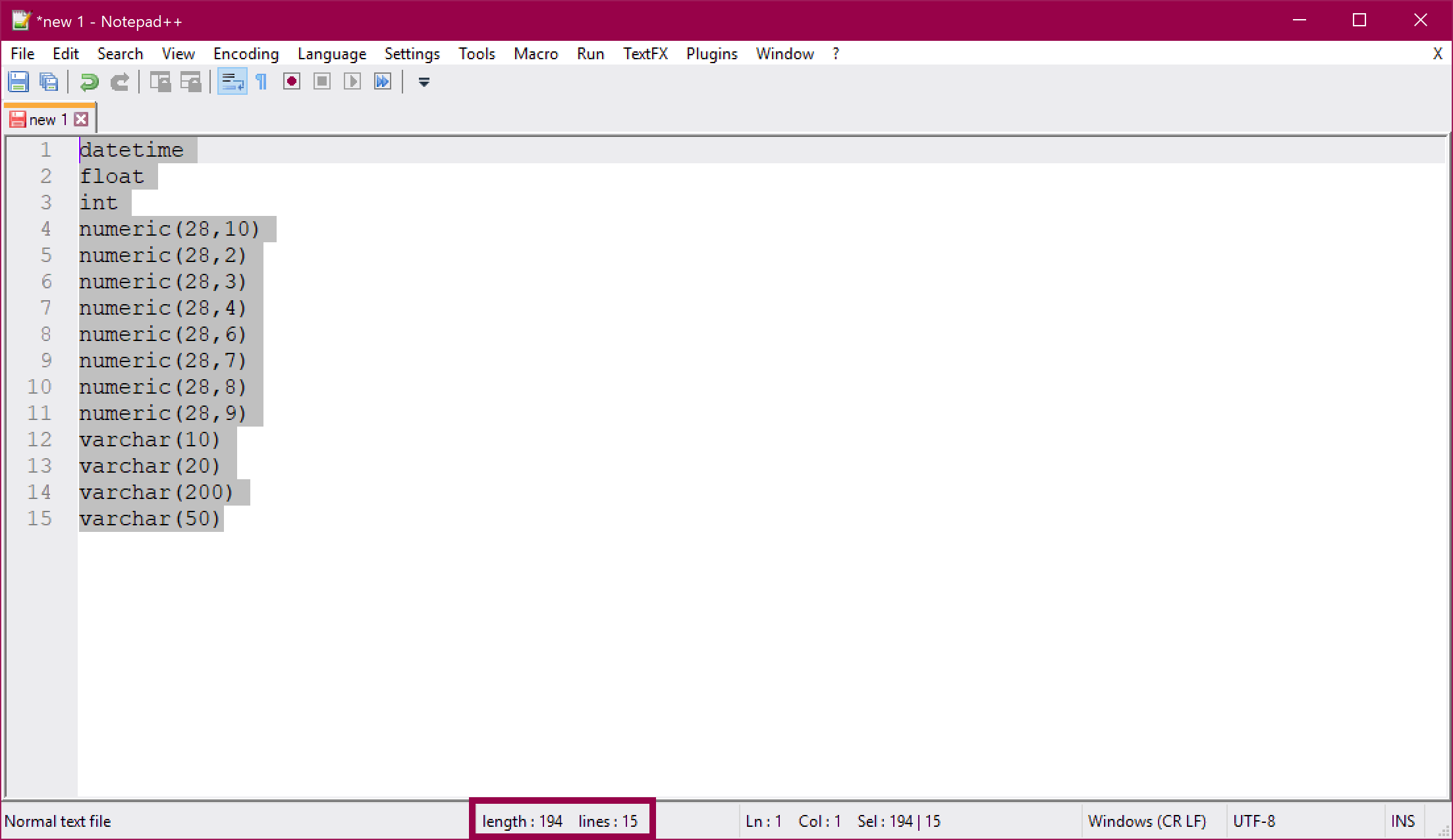This screenshot has width=1453, height=840.
Task: Click the Save All icon
Action: pos(49,82)
